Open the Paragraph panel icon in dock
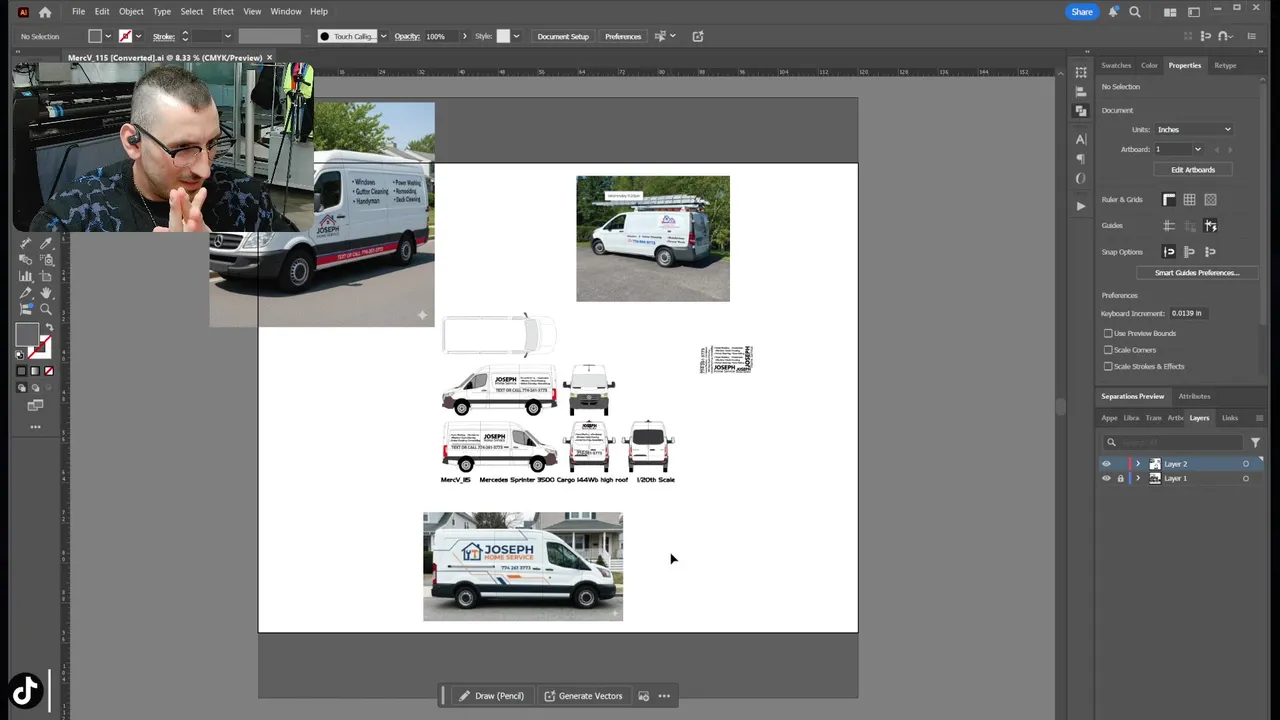 [1081, 158]
